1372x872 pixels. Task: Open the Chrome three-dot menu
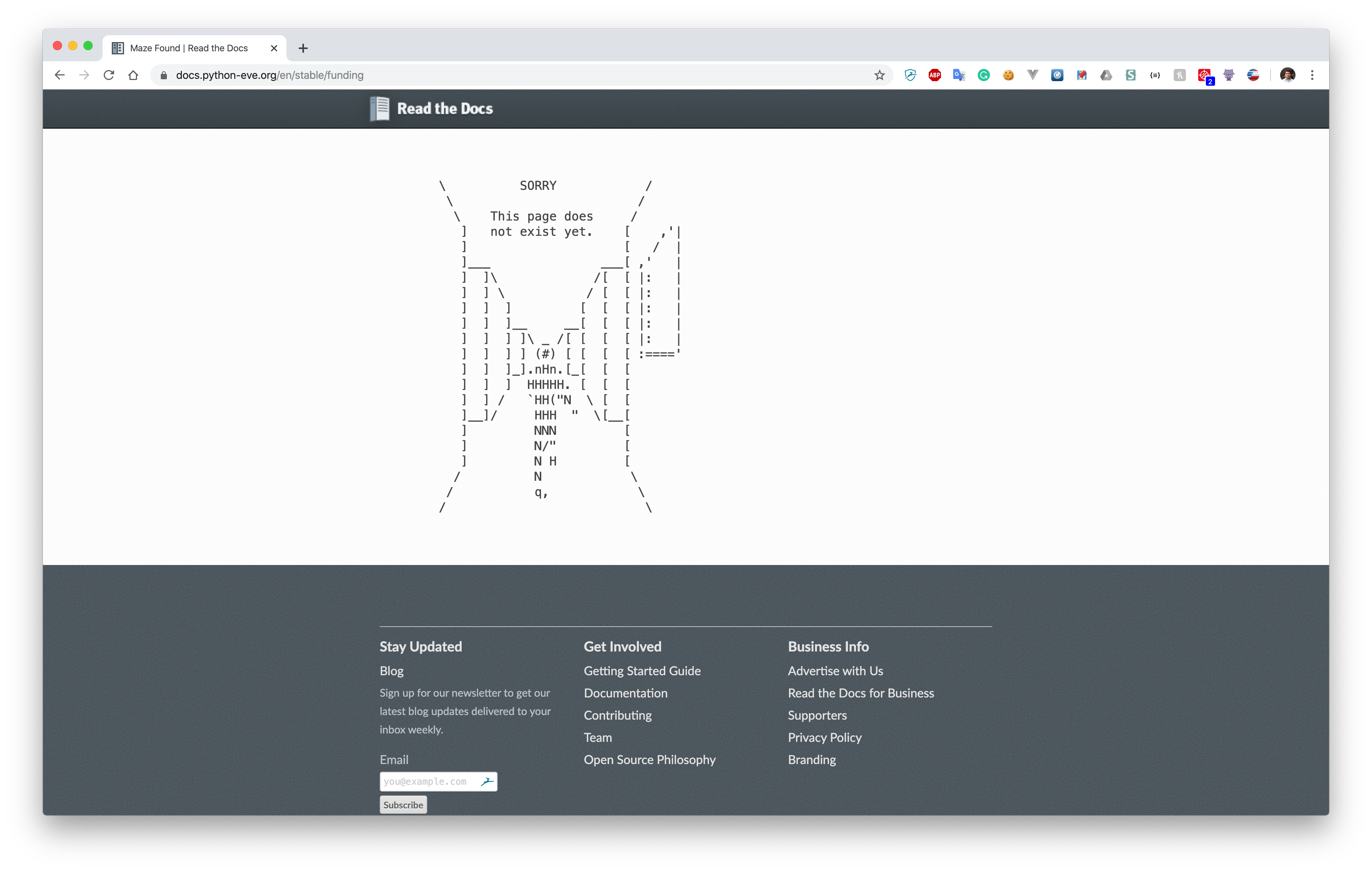click(x=1312, y=75)
